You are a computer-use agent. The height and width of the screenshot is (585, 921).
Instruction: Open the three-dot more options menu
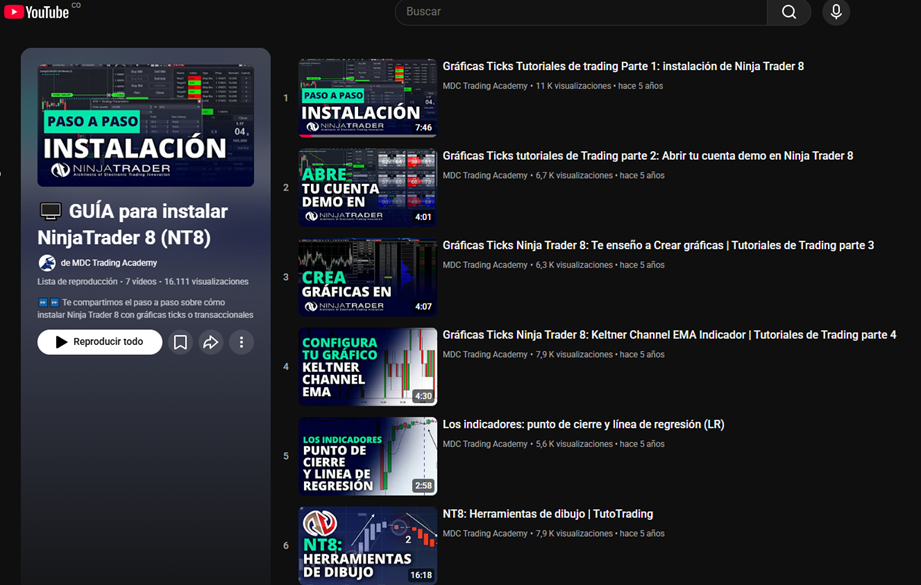(241, 342)
